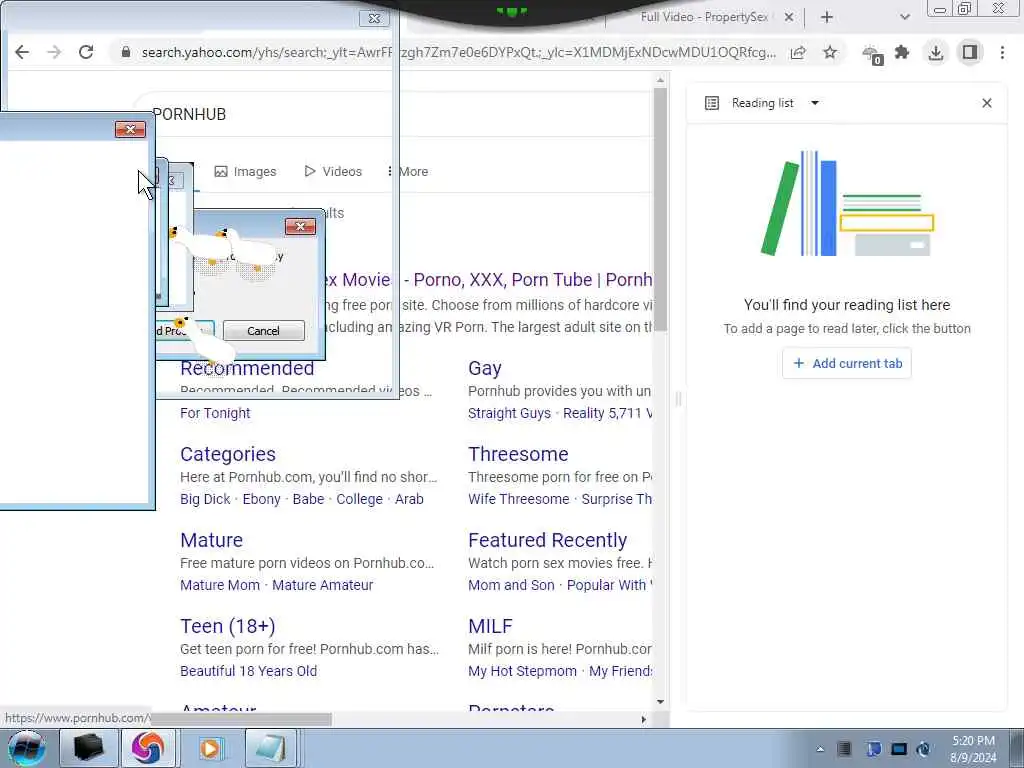Open a new tab with plus button
1024x768 pixels.
[827, 18]
